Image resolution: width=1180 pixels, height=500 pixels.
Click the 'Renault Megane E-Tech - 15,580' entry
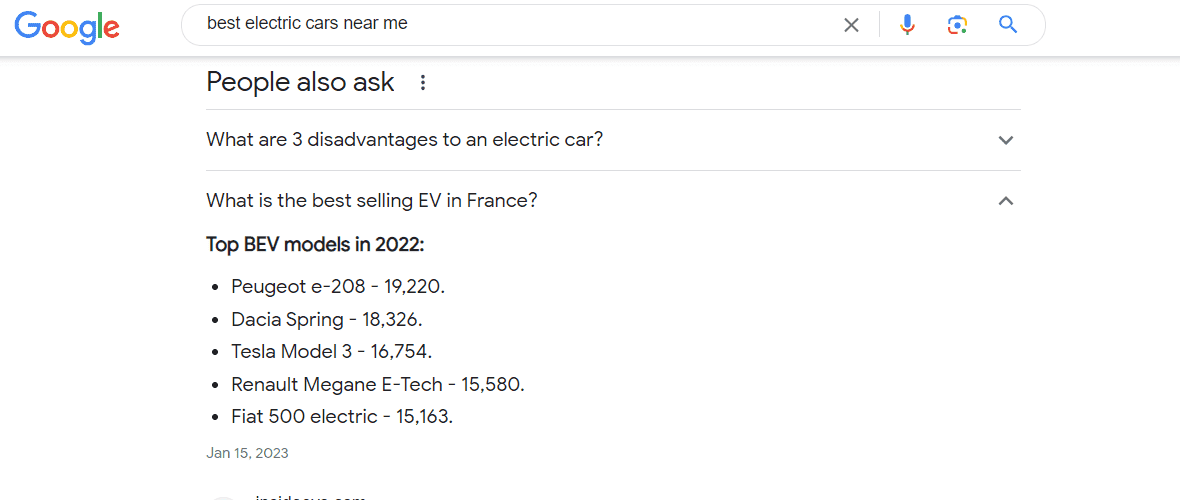point(378,385)
